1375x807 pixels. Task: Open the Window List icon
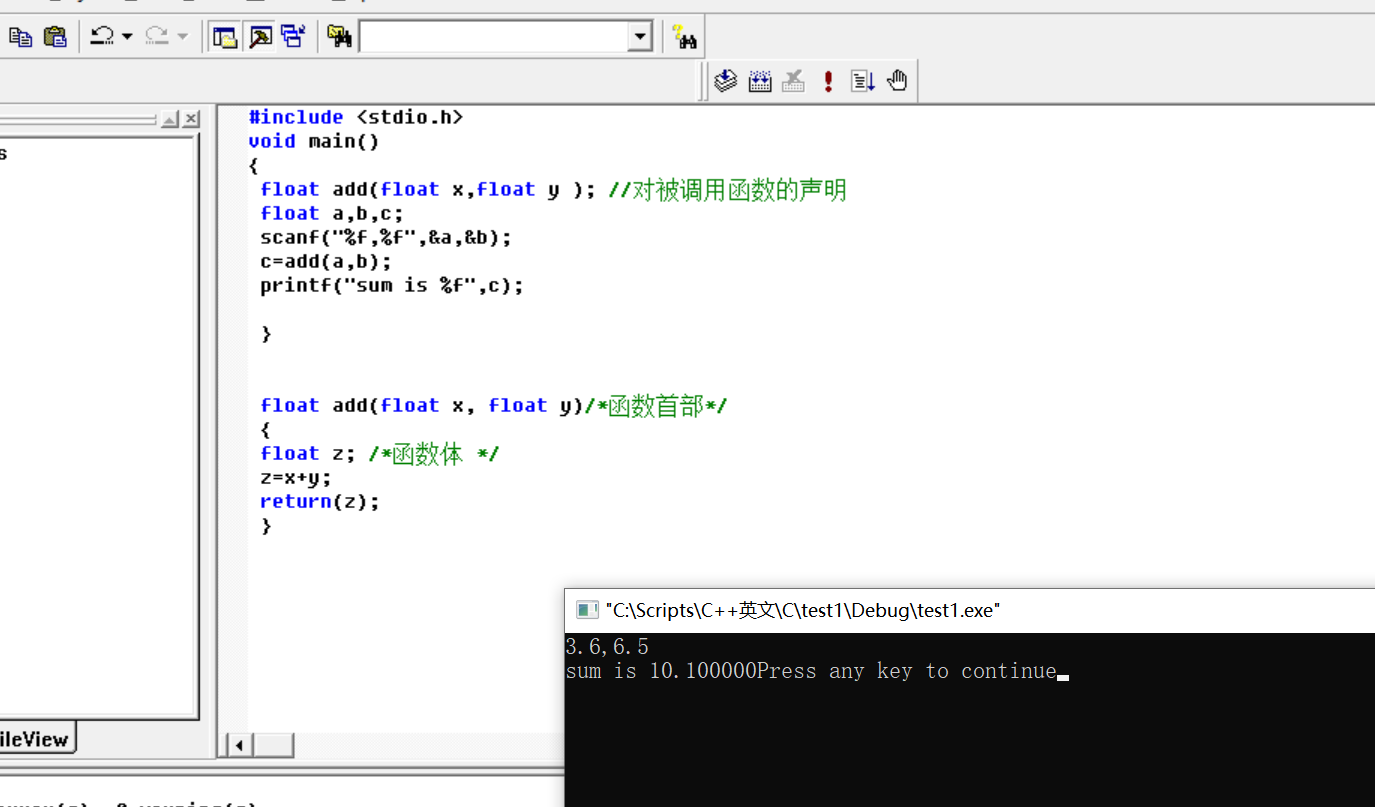coord(293,37)
